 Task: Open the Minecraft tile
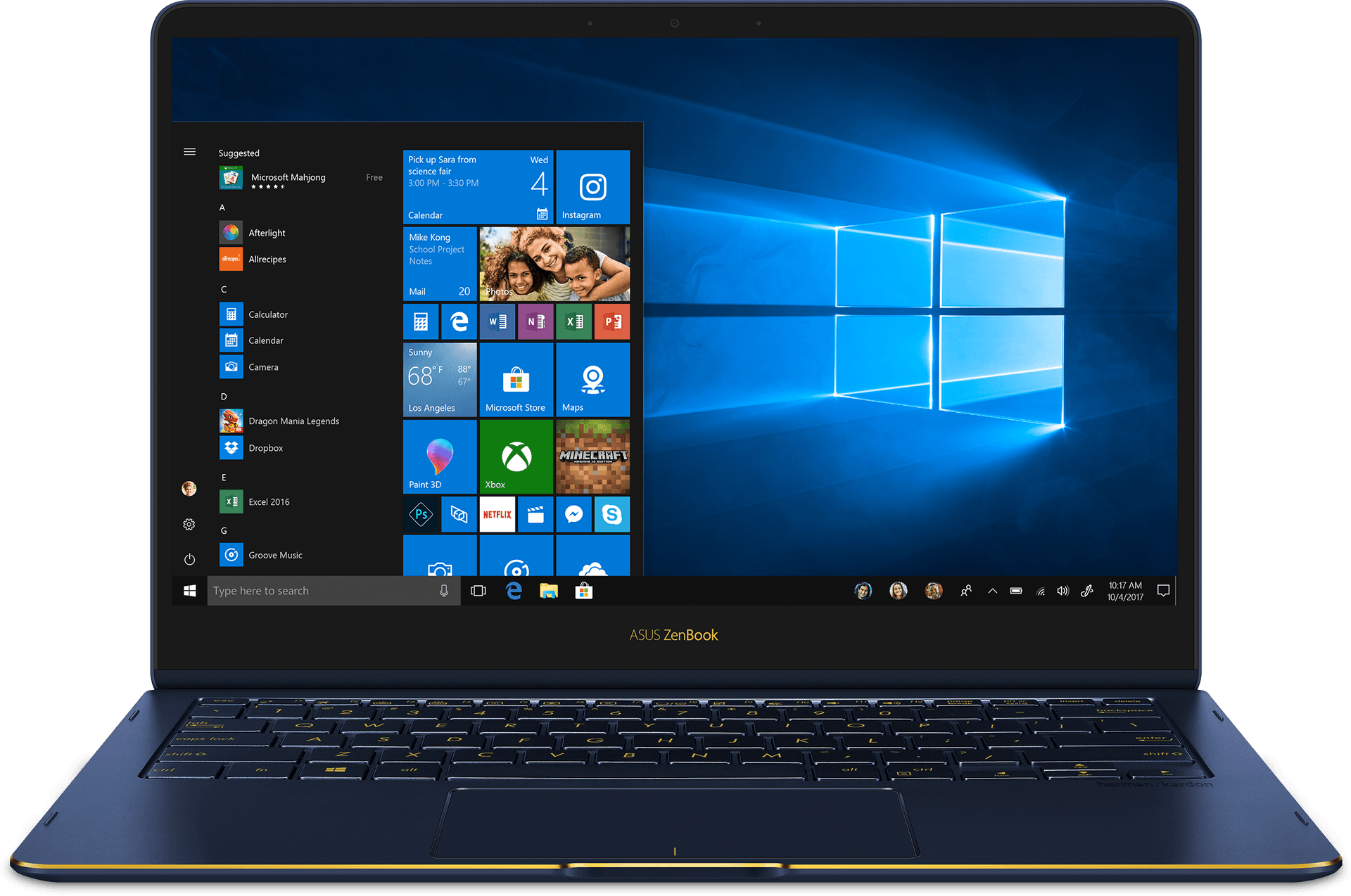592,456
